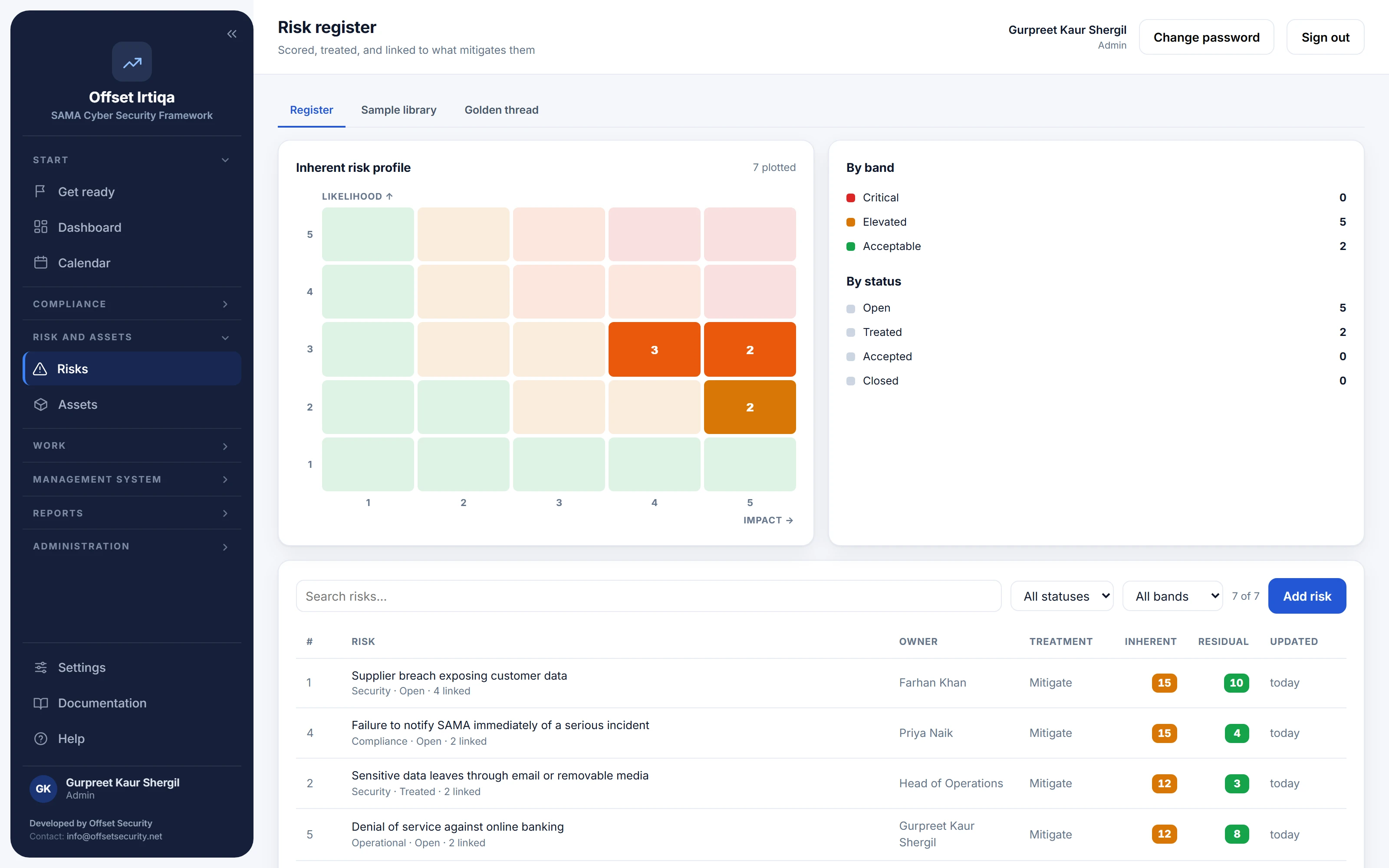Sort by the INHERENT column header

(1150, 641)
